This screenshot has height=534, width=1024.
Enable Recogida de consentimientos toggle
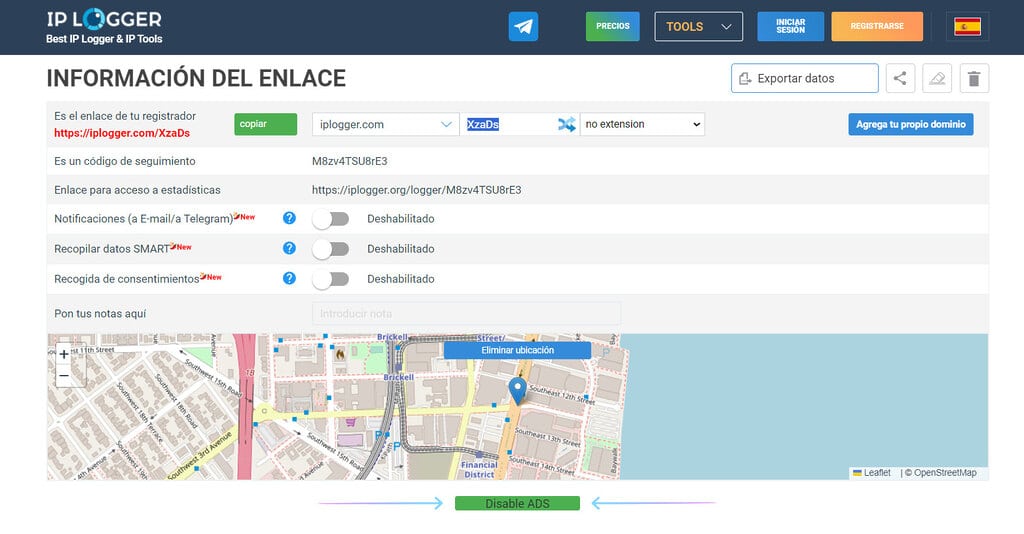pyautogui.click(x=330, y=279)
